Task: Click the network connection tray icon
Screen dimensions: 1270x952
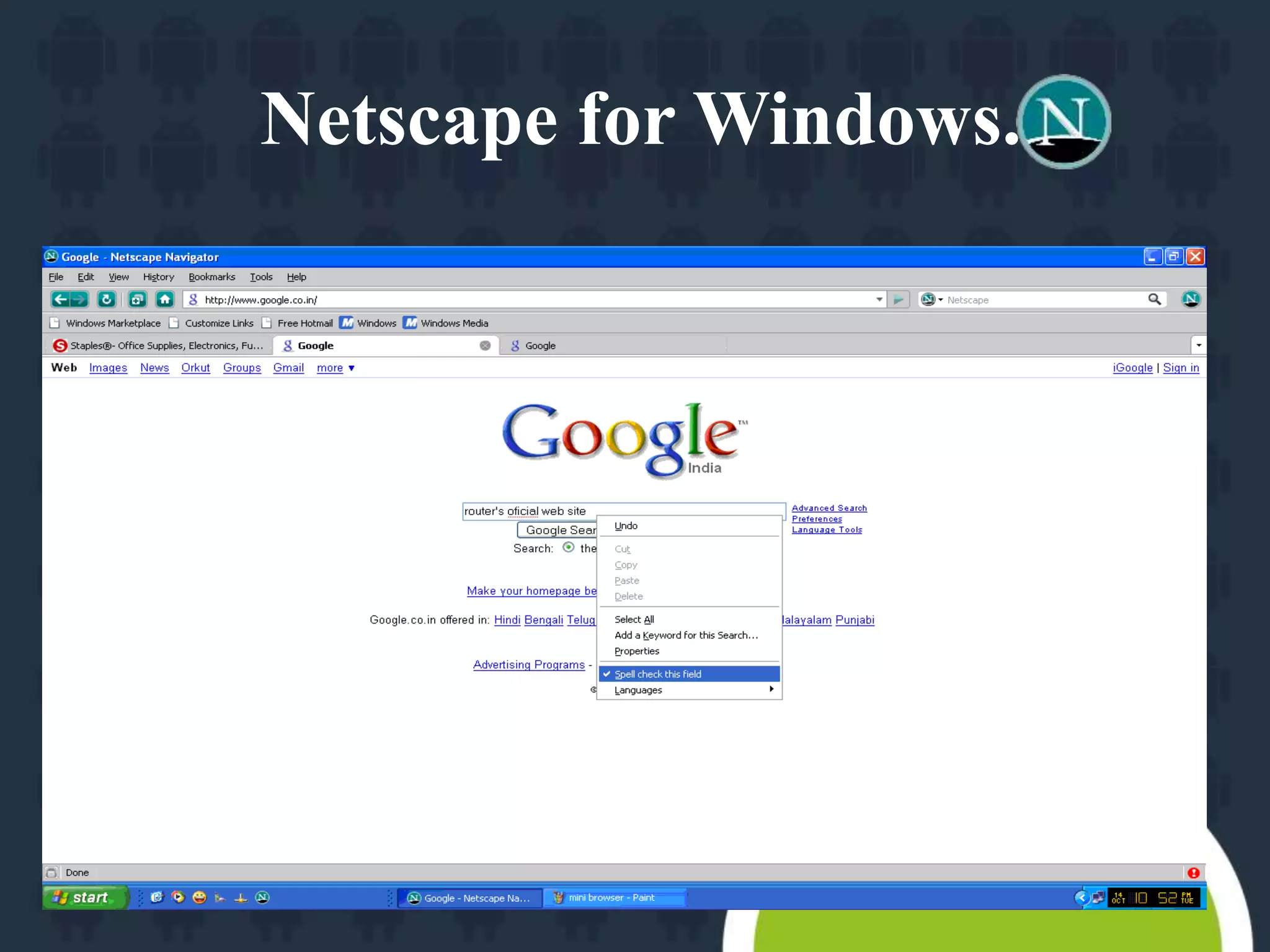Action: click(x=1098, y=897)
